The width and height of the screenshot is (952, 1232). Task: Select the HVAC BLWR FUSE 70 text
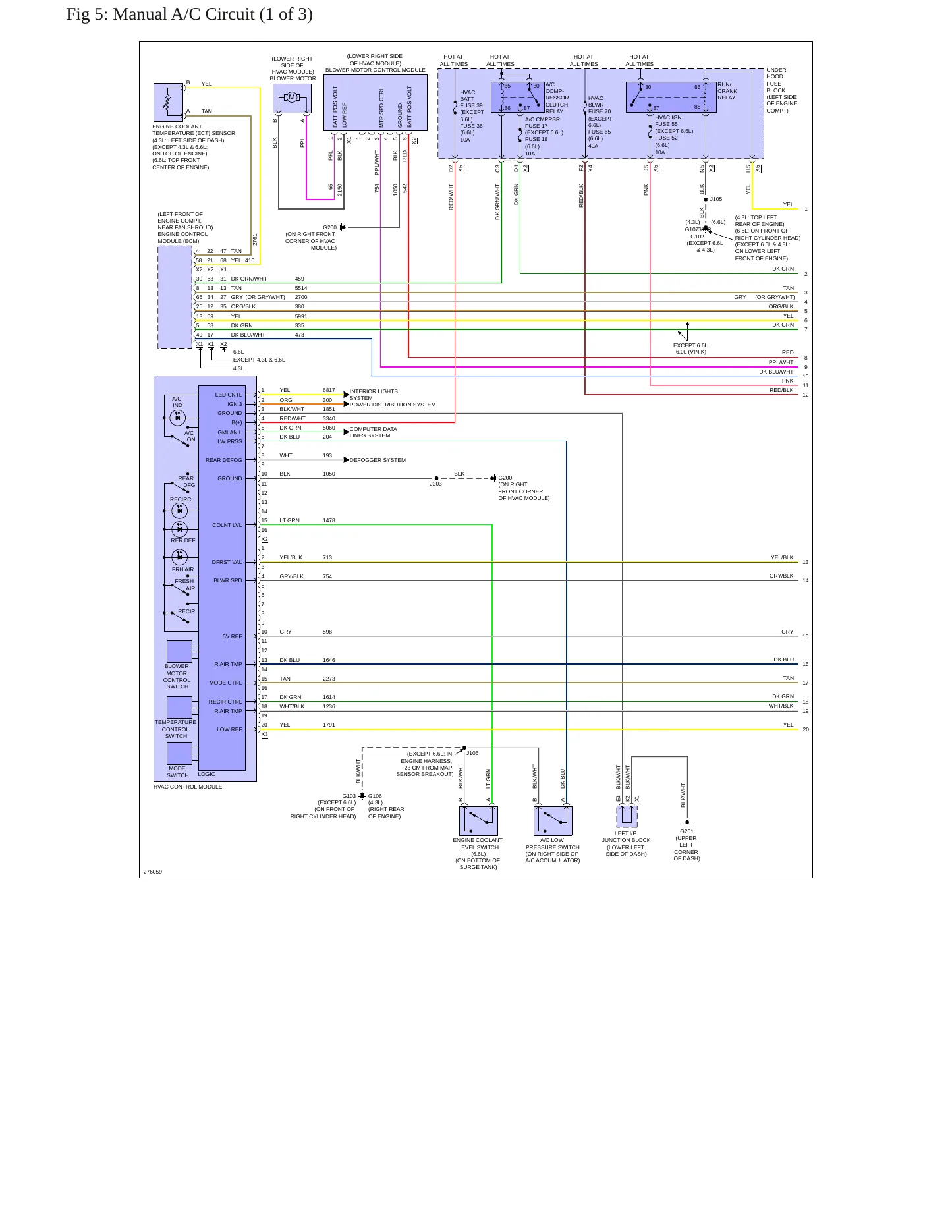[600, 105]
